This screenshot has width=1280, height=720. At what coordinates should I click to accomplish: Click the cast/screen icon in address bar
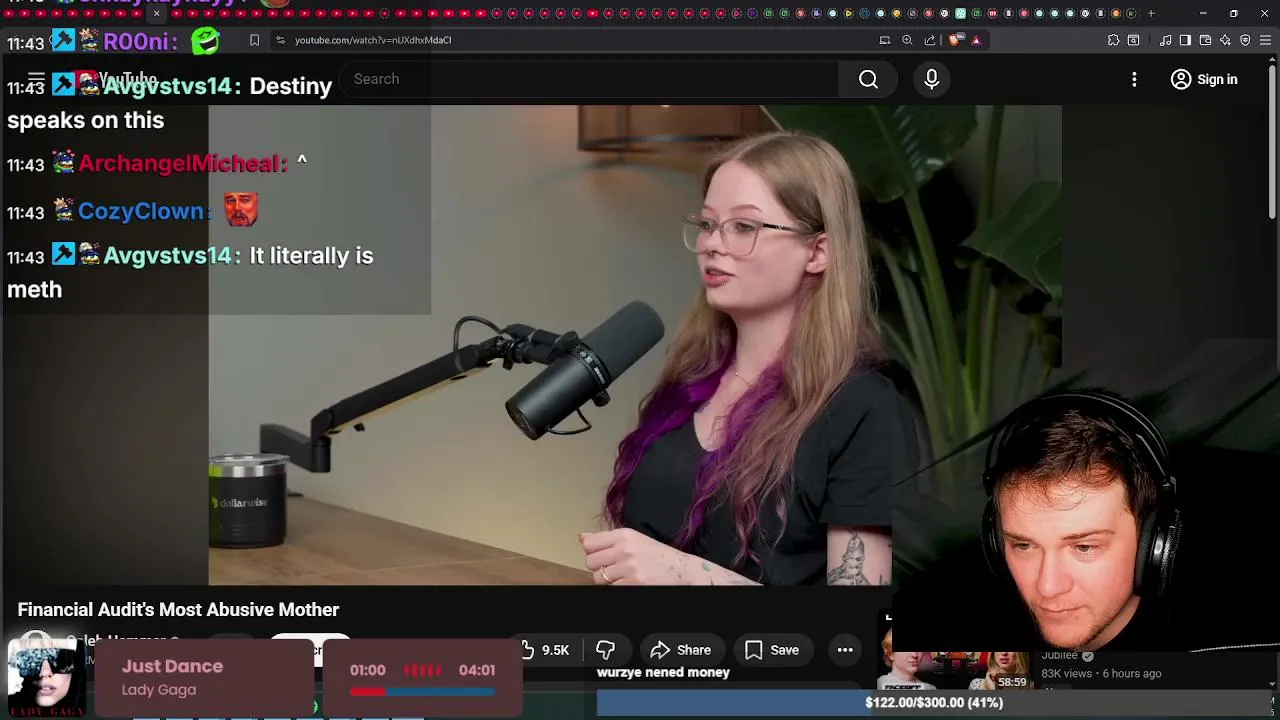pos(885,40)
